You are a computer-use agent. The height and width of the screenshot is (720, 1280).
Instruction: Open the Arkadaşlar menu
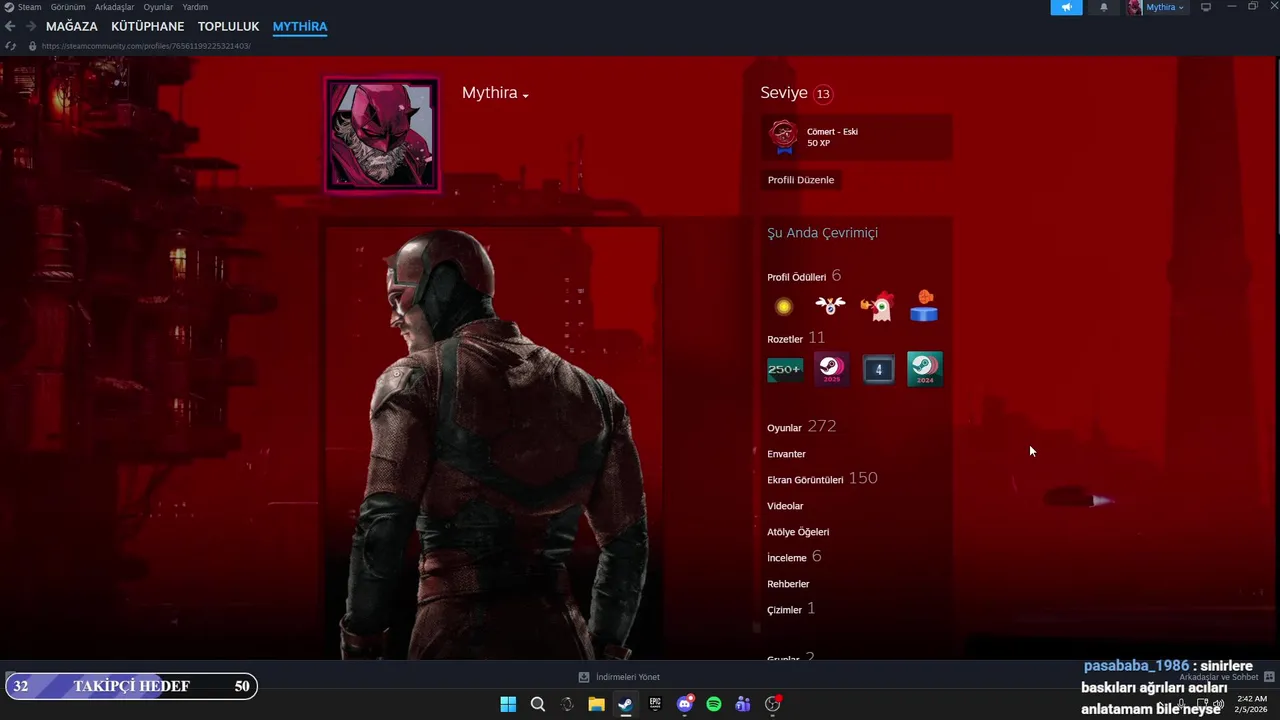coord(114,7)
